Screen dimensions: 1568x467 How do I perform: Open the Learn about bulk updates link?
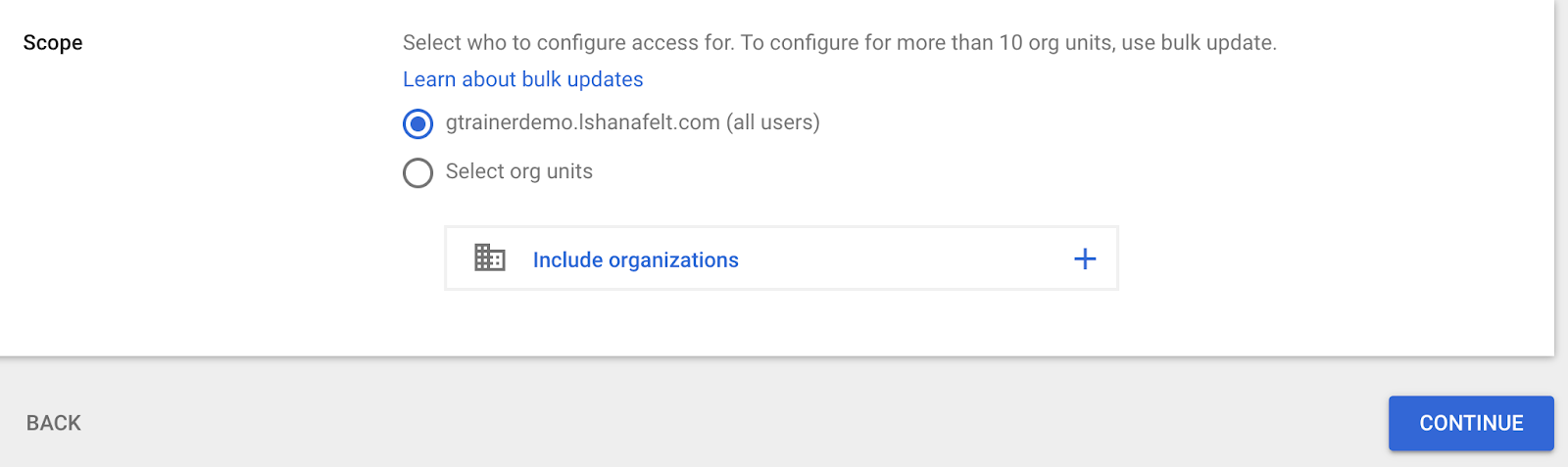(x=522, y=79)
